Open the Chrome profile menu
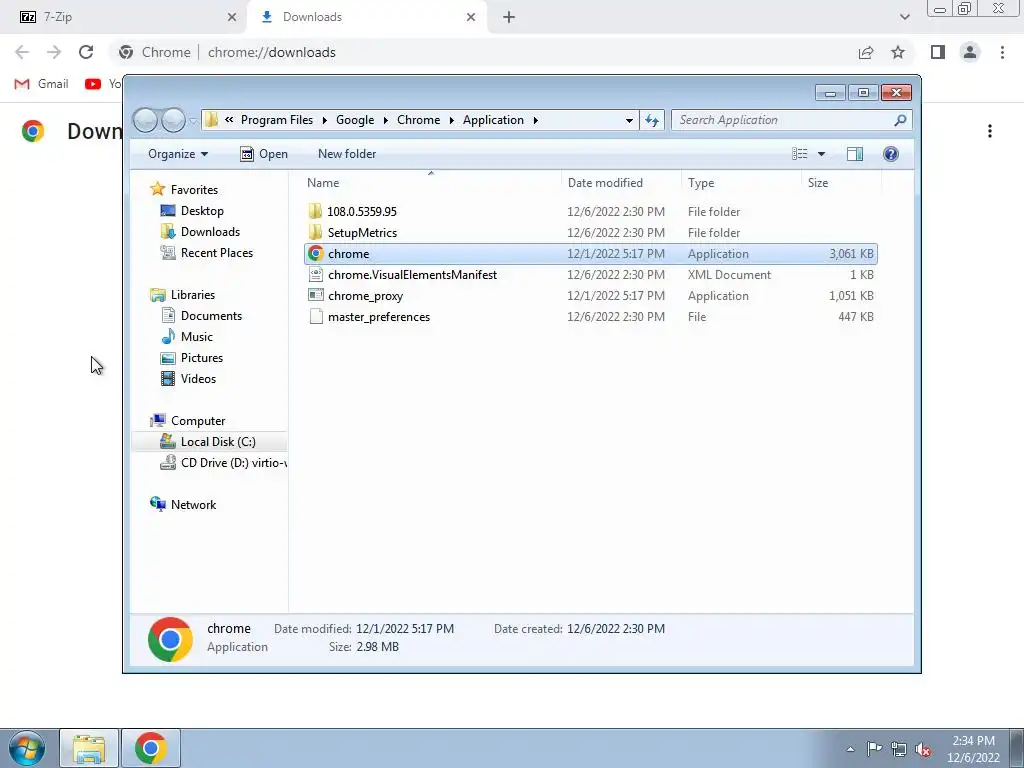1024x768 pixels. [970, 52]
